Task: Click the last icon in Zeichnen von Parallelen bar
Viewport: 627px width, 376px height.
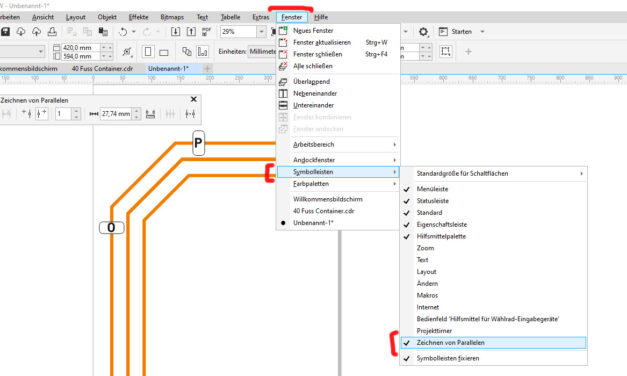Action: [x=190, y=114]
